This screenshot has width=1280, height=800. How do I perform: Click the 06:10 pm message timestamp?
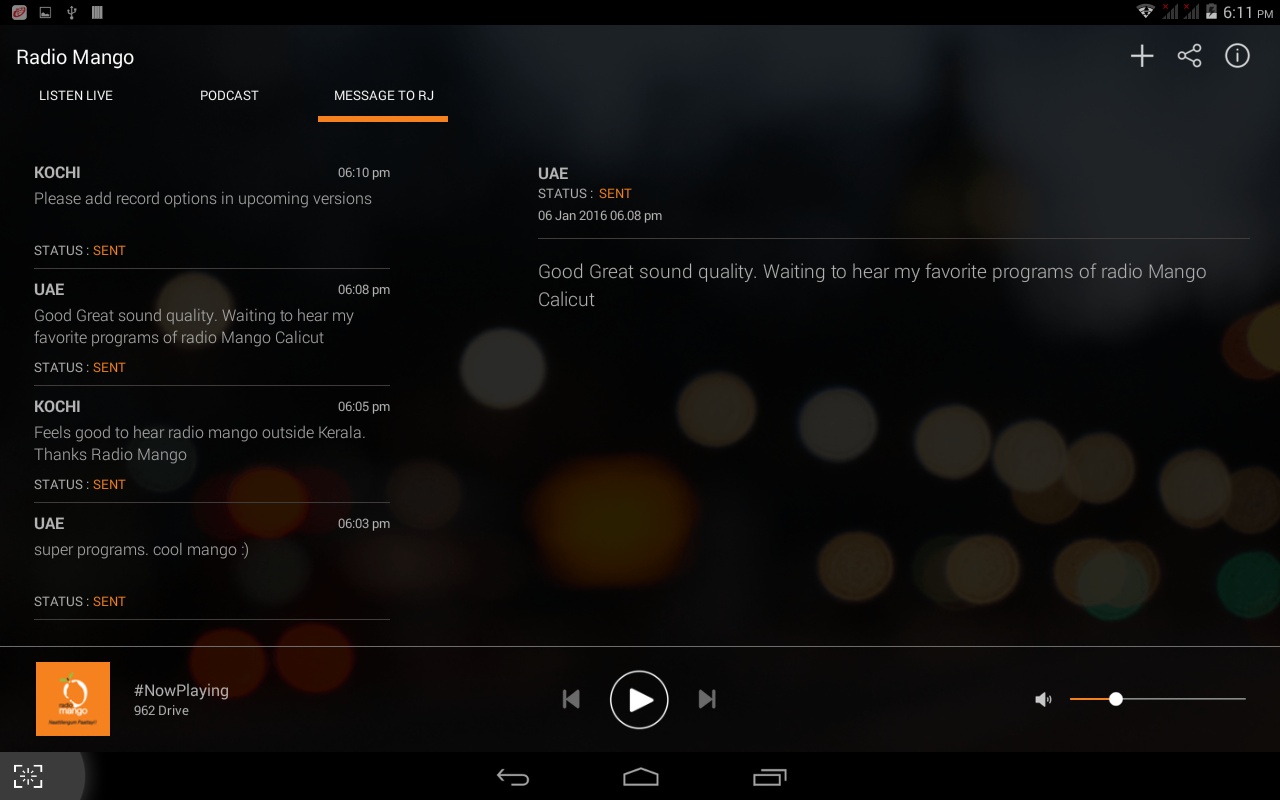364,173
